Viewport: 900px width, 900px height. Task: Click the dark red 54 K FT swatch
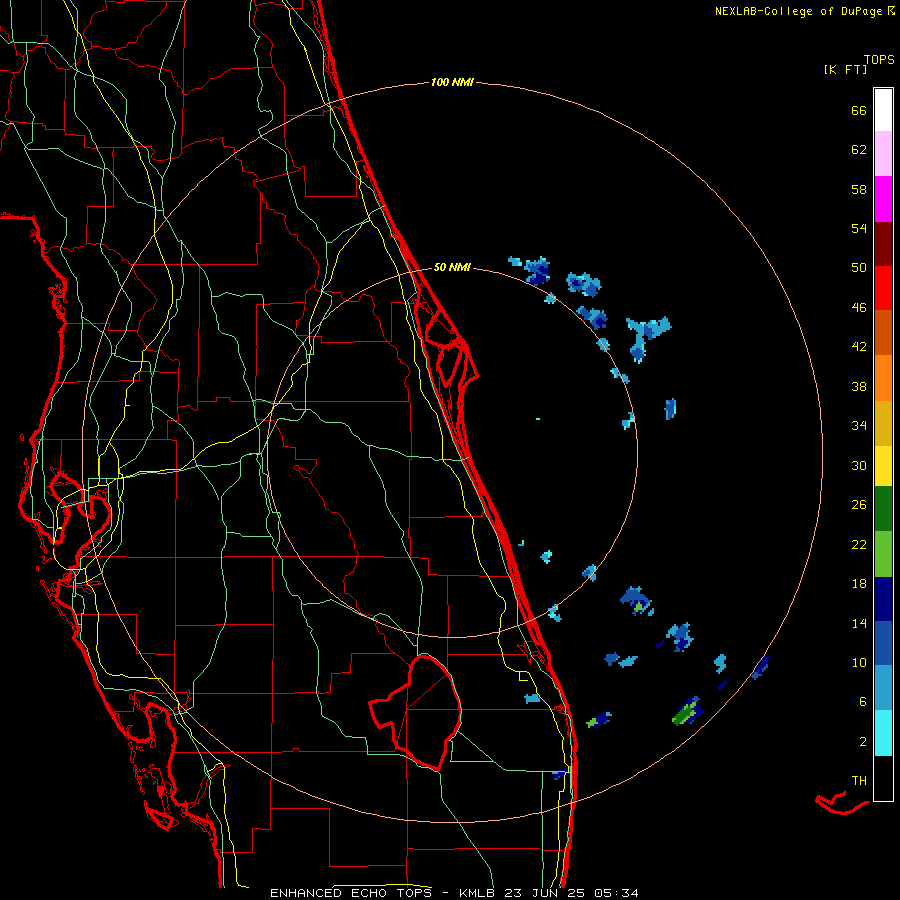pos(883,243)
